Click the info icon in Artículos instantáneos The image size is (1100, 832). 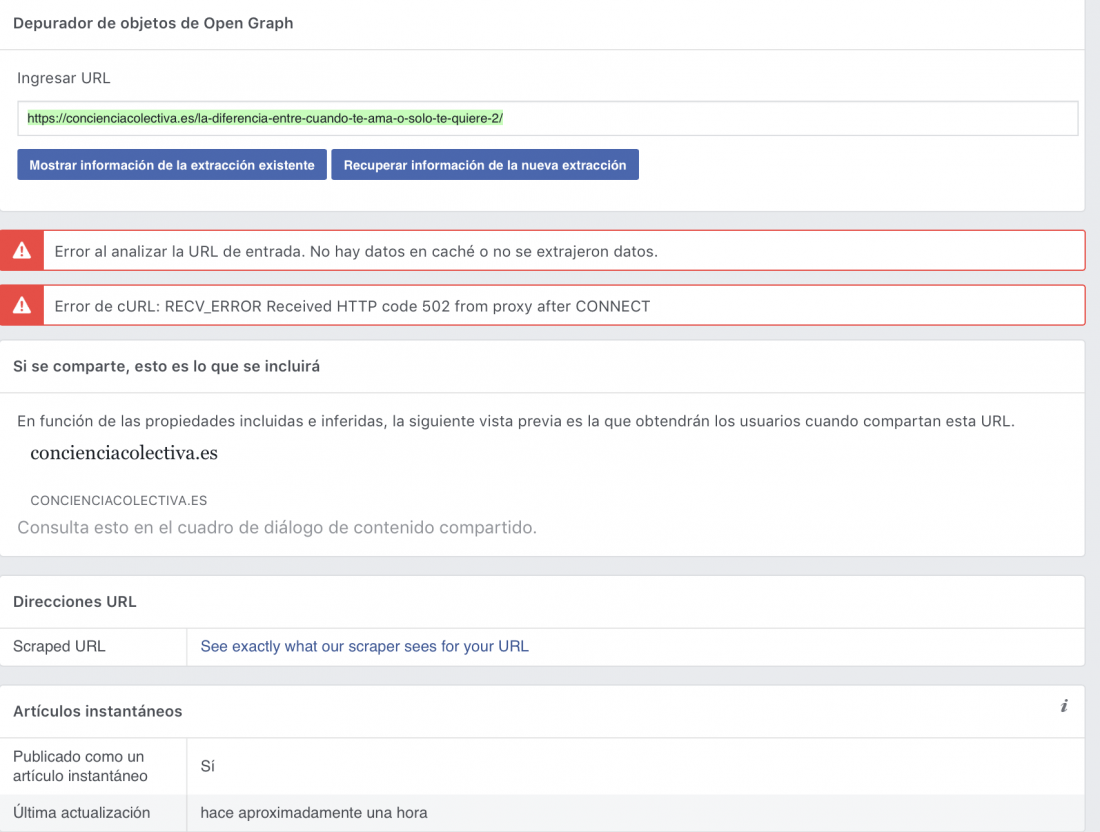(x=1064, y=706)
